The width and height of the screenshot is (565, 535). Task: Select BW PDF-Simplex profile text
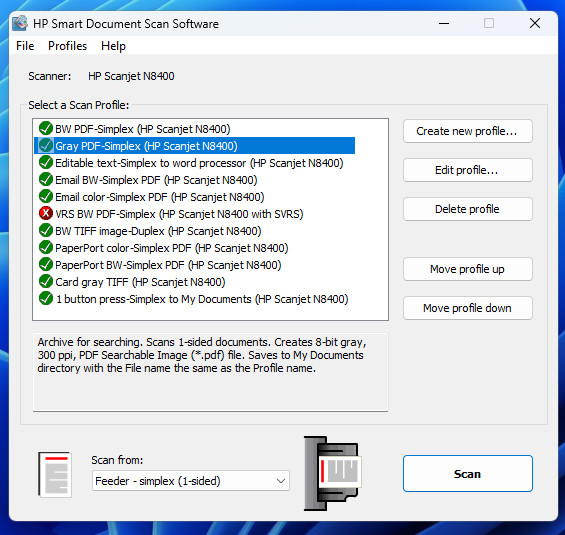coord(143,129)
